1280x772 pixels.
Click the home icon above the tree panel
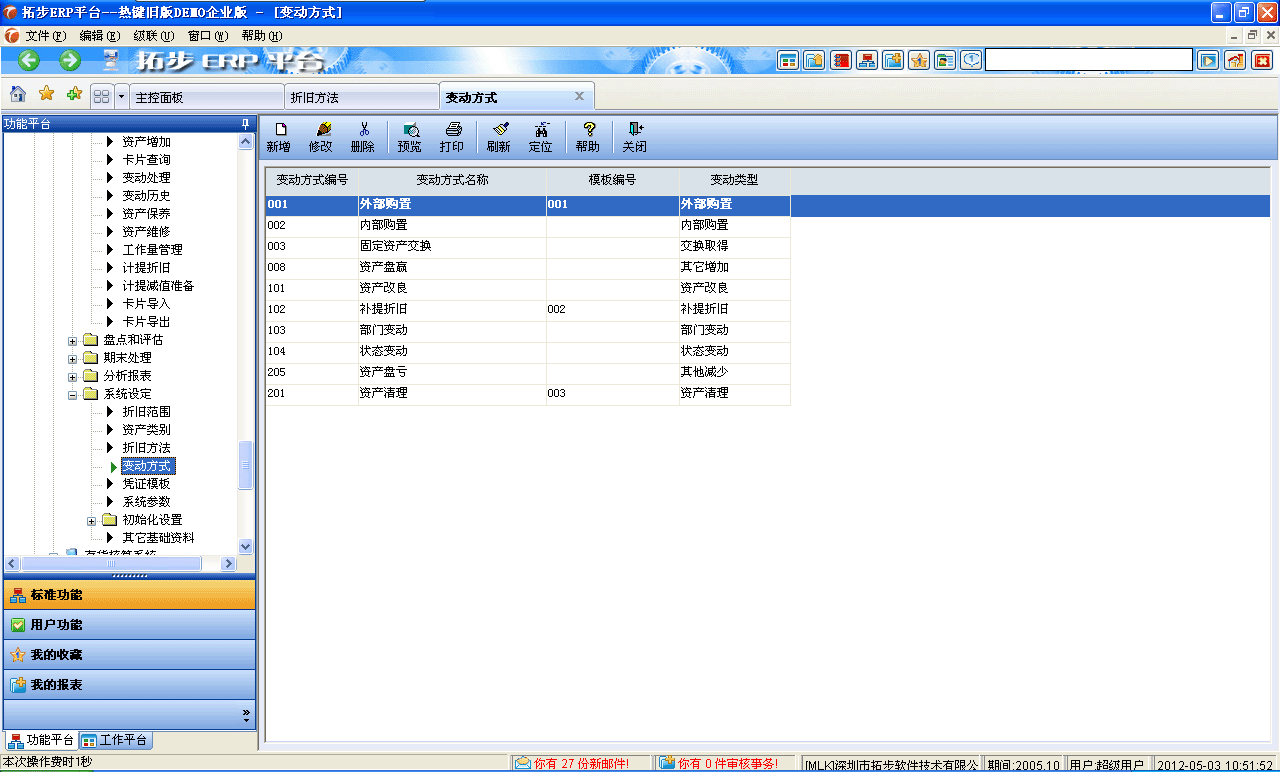pos(17,95)
